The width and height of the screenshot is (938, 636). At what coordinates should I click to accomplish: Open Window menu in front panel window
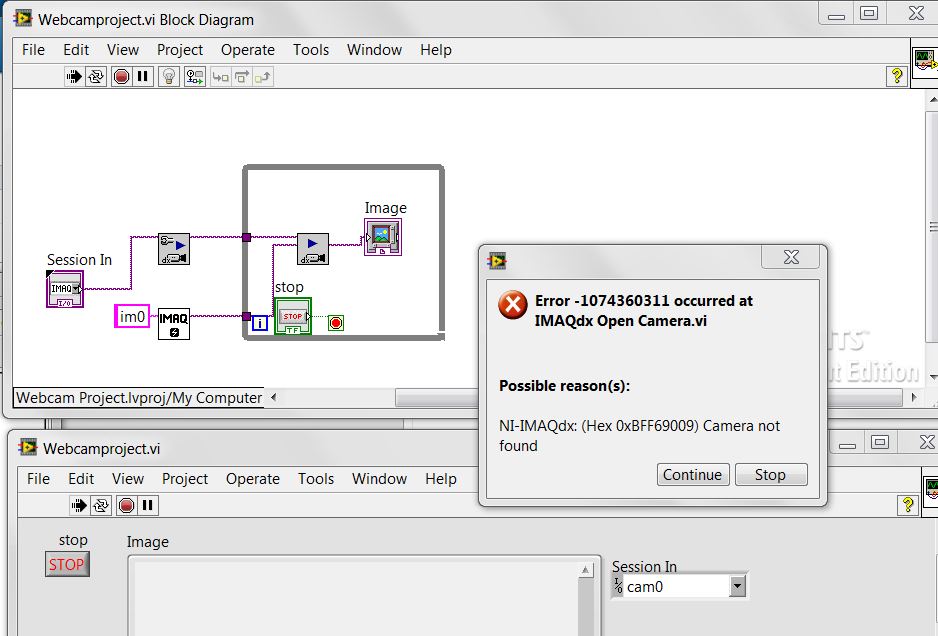click(379, 479)
